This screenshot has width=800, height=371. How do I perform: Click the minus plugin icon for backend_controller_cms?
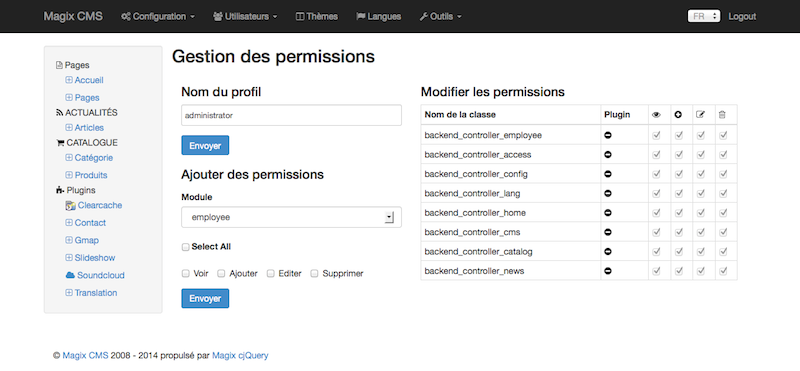click(x=608, y=232)
